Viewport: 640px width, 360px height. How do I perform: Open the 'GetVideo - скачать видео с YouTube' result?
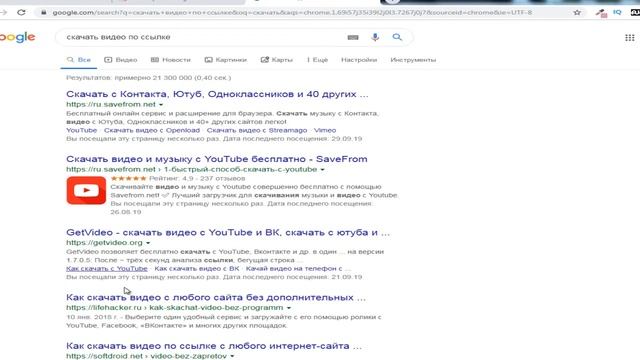coord(228,232)
